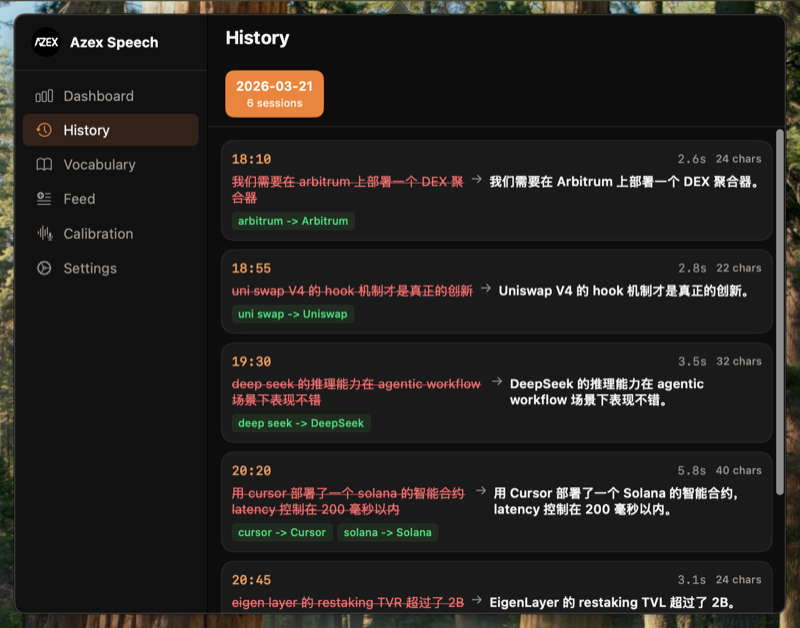Click the cursor -> Cursor tag

282,532
